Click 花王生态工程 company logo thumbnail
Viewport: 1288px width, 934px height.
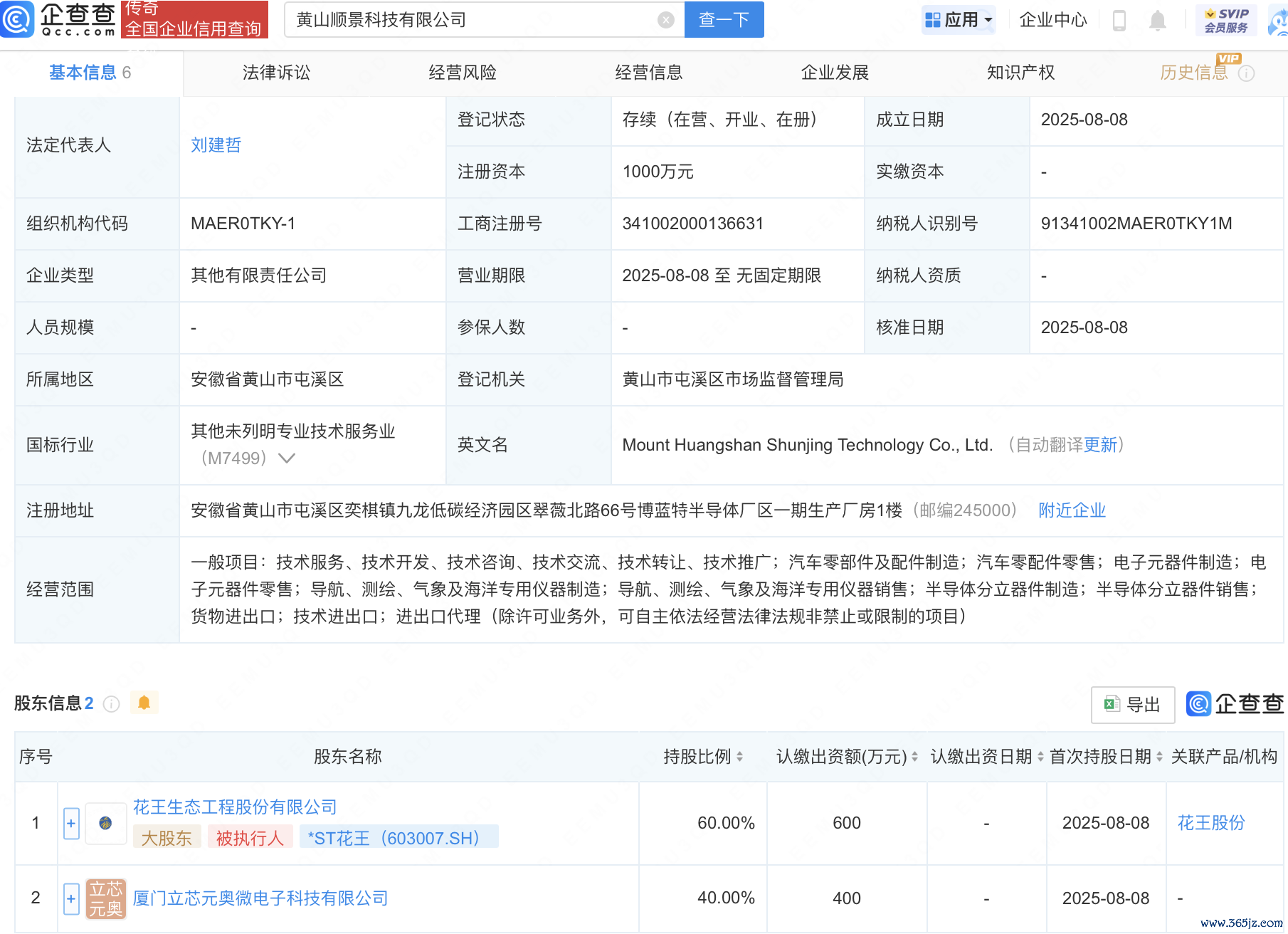coord(105,824)
